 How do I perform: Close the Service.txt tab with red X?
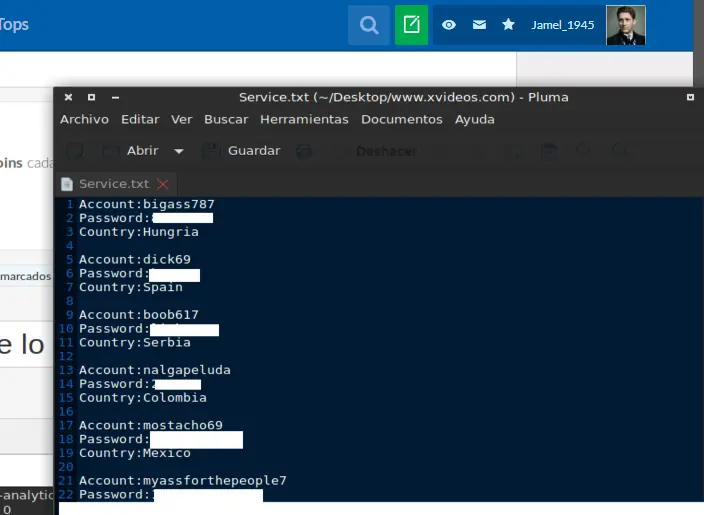163,184
